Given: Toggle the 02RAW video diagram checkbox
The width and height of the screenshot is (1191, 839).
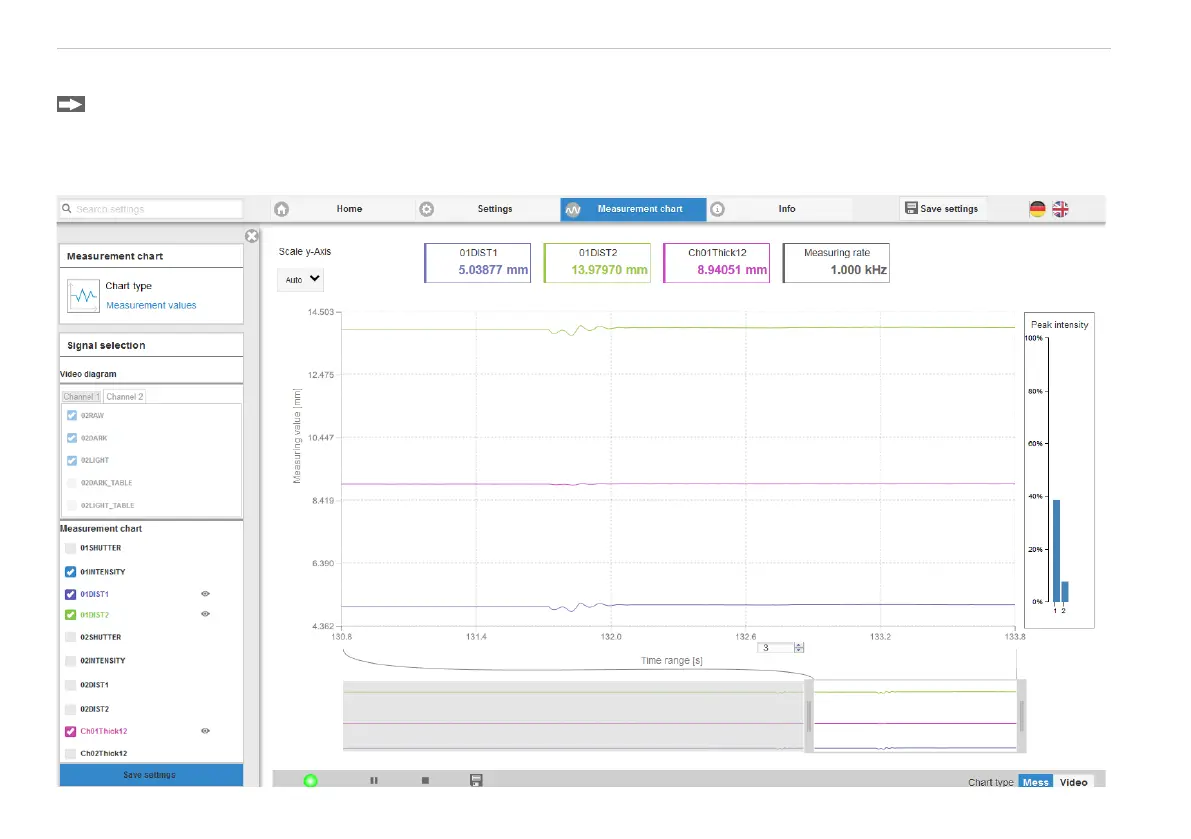Looking at the screenshot, I should (72, 415).
